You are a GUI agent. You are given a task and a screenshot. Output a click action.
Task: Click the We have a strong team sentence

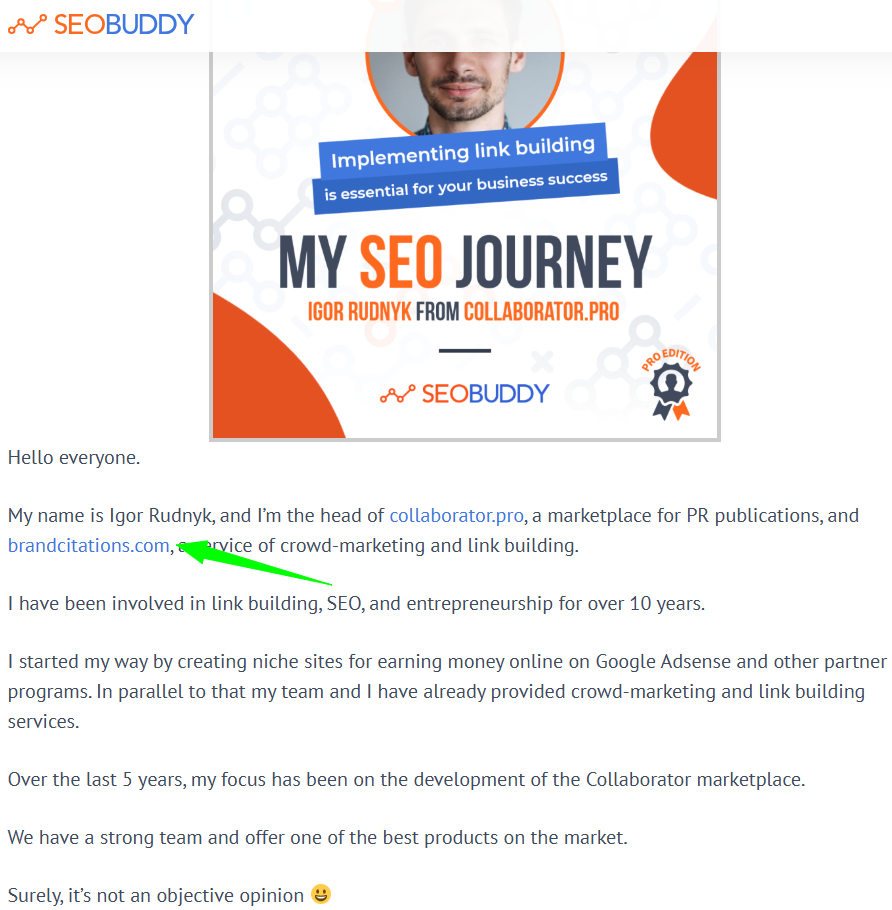coord(317,837)
